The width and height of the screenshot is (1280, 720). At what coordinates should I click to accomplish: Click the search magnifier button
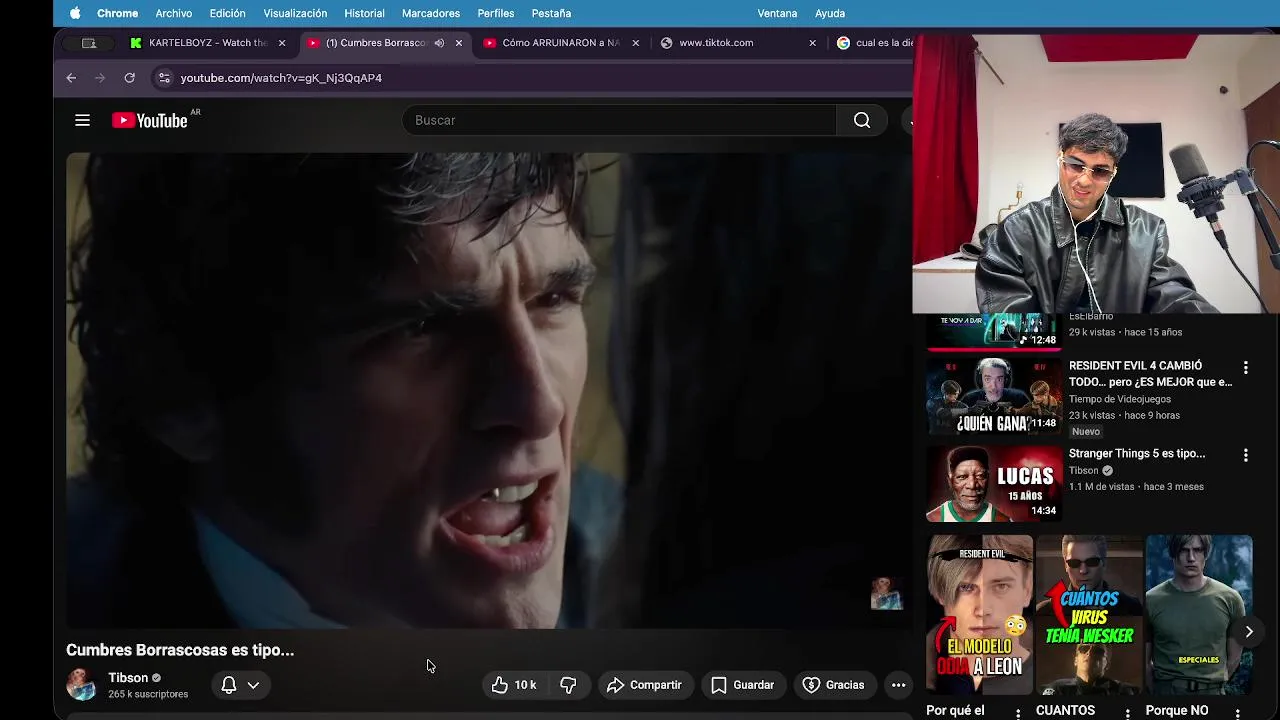click(x=861, y=120)
